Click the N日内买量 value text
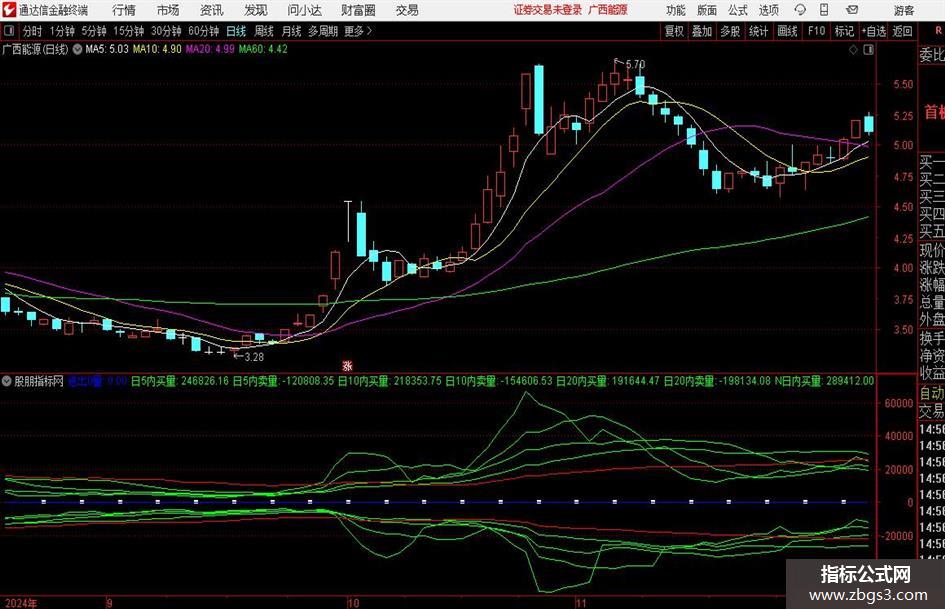Screen dimensions: 945x609 tap(824, 381)
